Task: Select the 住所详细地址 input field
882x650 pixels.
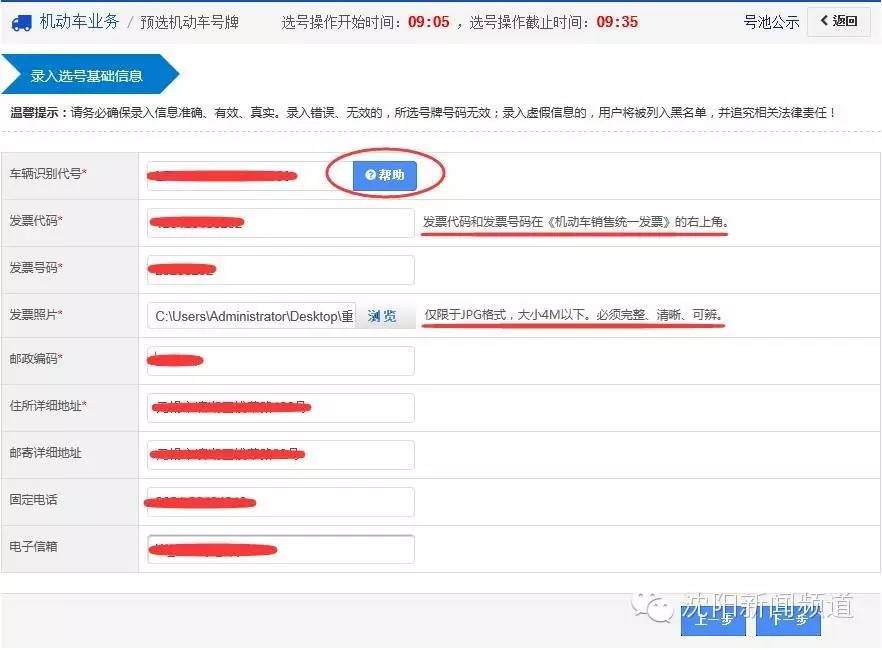Action: tap(280, 407)
